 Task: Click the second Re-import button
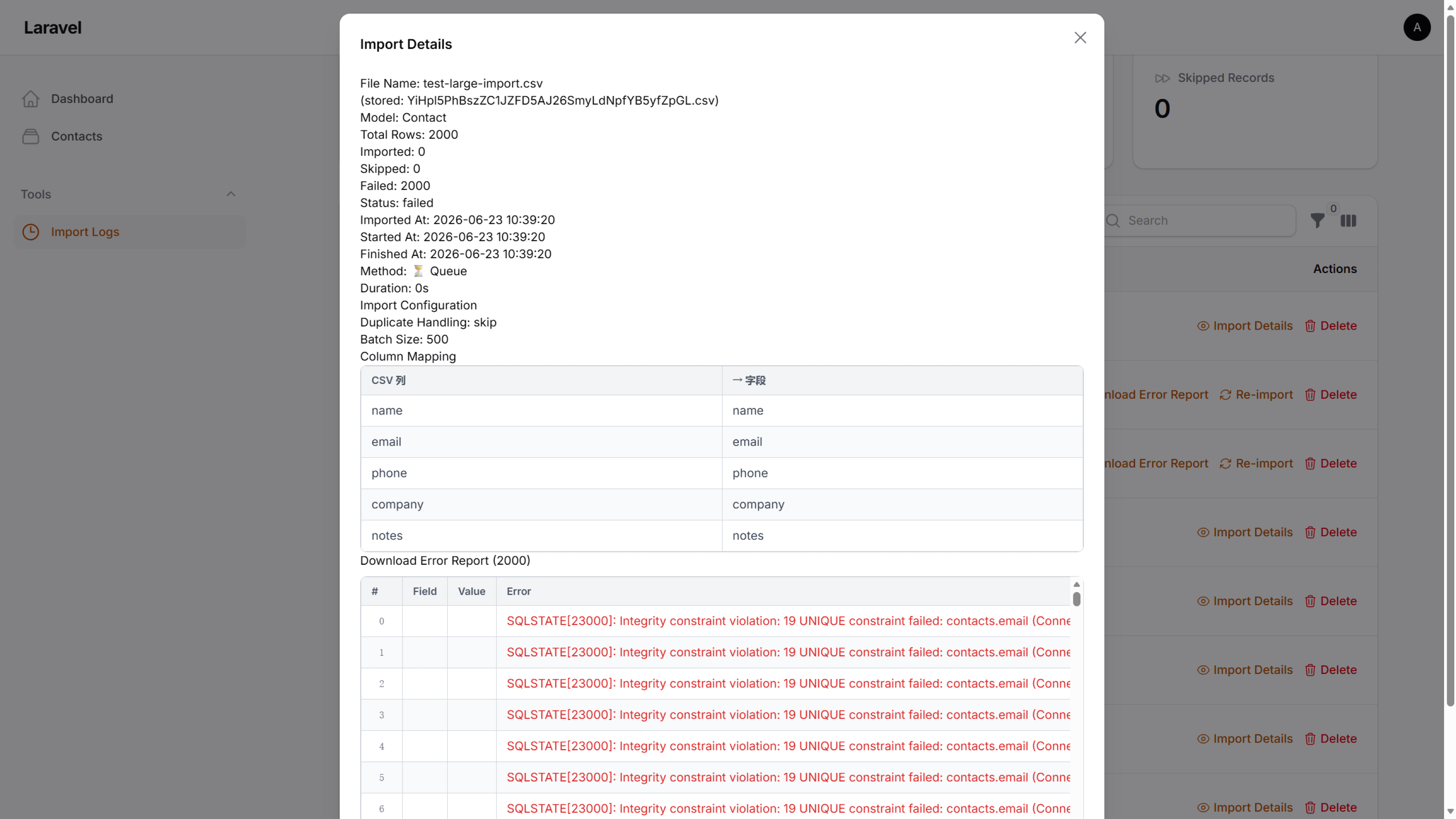(1256, 464)
